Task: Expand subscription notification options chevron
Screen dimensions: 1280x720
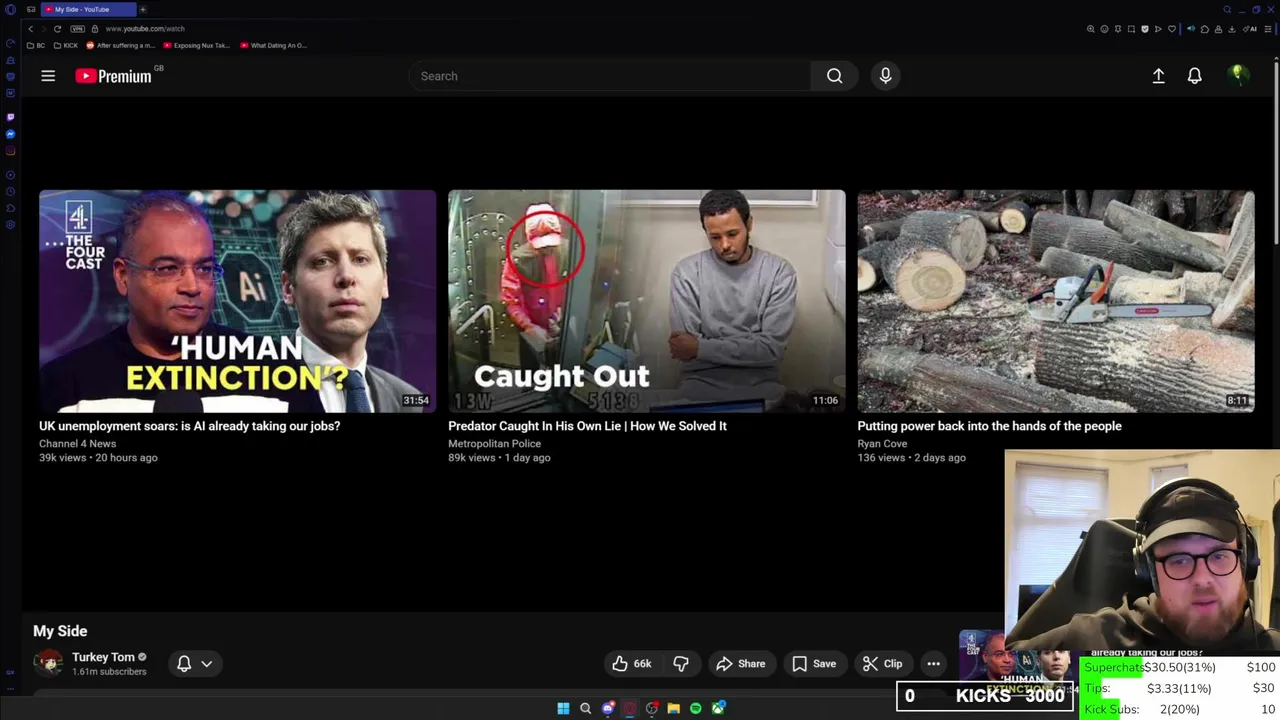Action: coord(207,664)
